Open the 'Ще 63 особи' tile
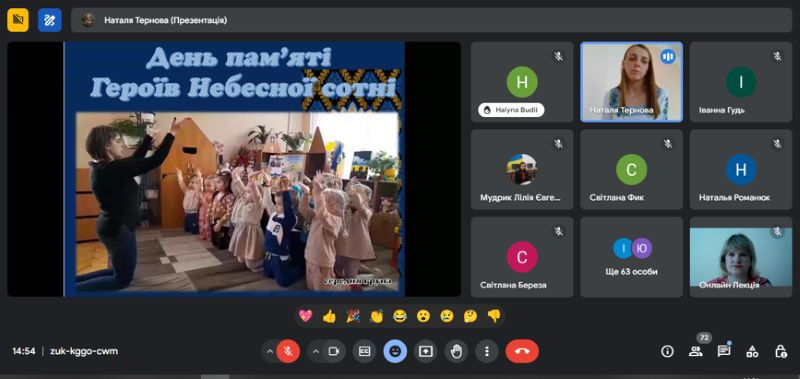Screen dimensions: 800x379 (632, 257)
